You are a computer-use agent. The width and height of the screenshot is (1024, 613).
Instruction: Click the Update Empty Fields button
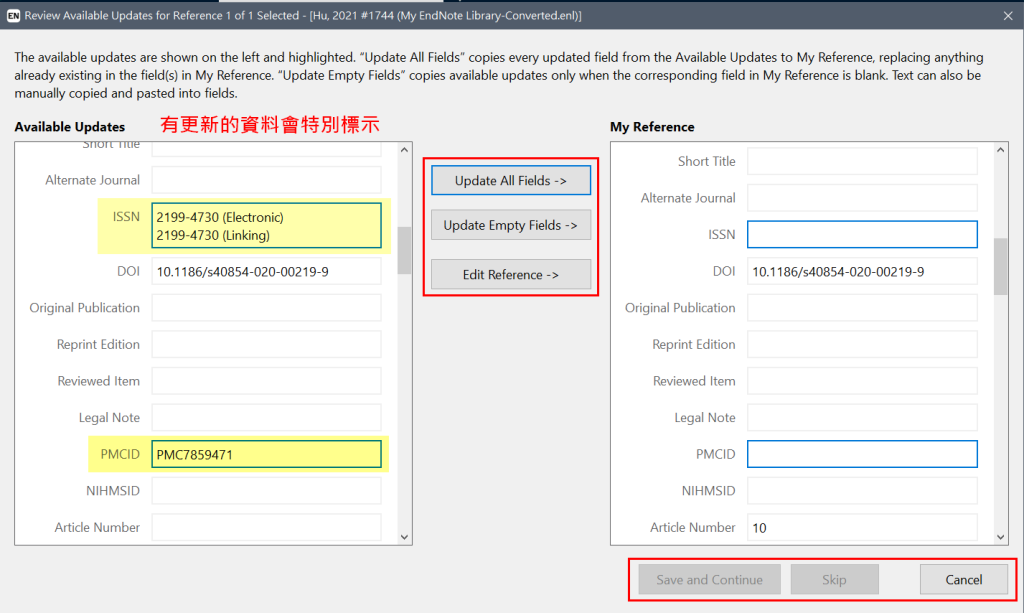point(511,225)
